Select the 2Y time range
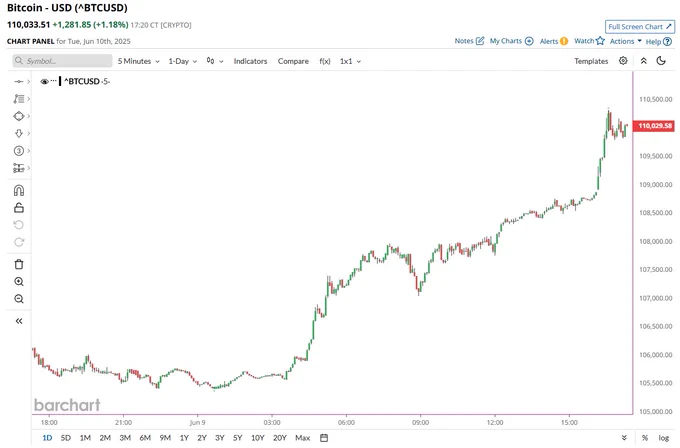680x448 pixels. tap(202, 438)
